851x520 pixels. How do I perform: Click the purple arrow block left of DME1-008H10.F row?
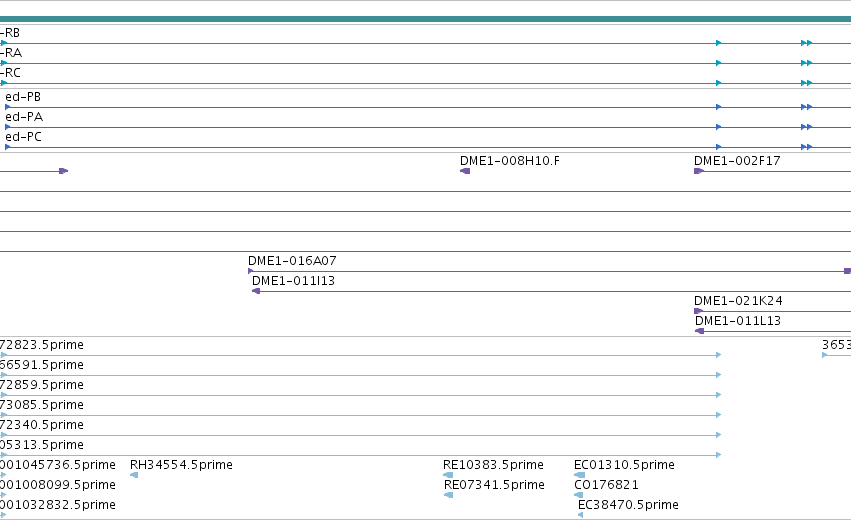(63, 171)
